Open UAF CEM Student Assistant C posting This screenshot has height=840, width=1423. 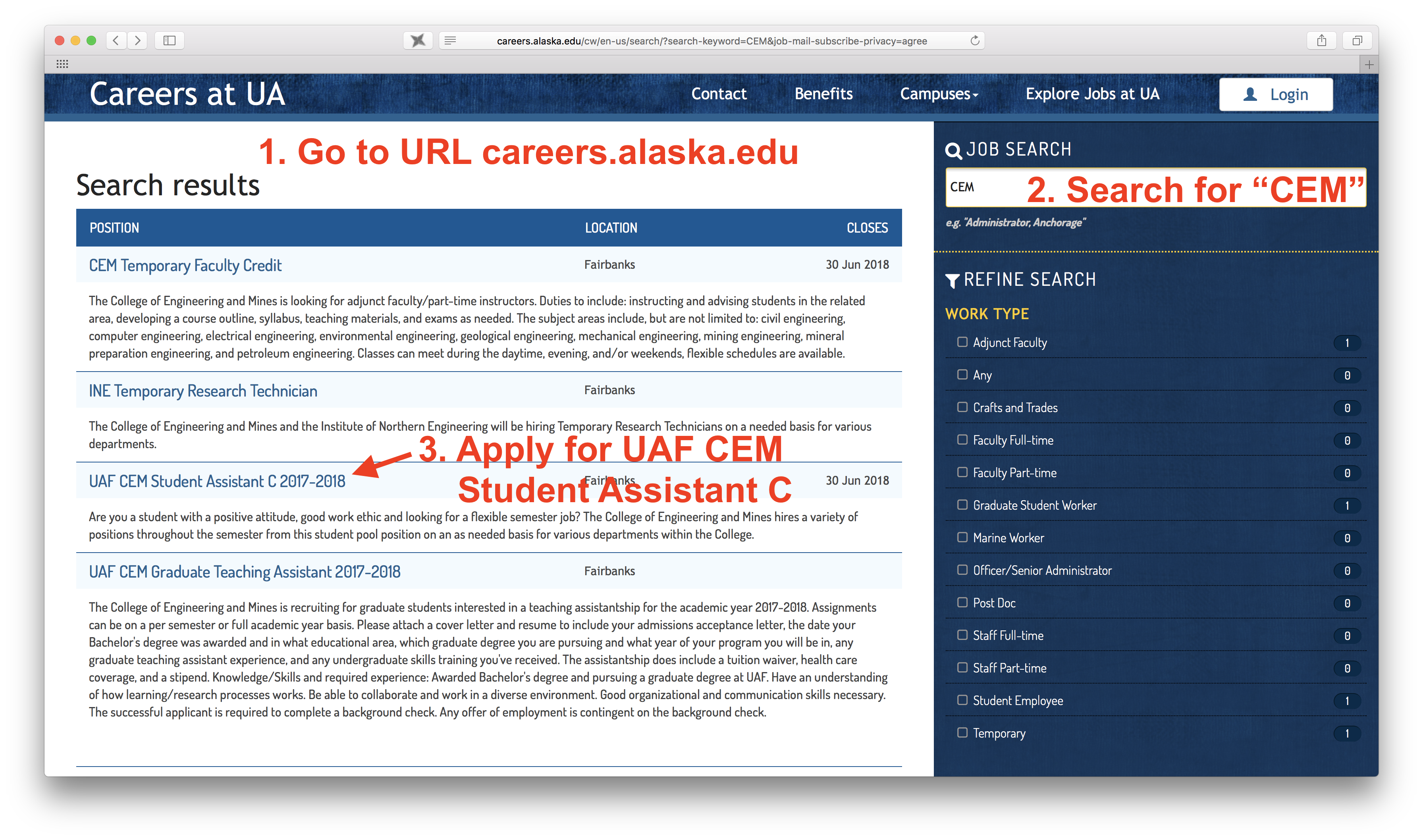click(x=217, y=481)
